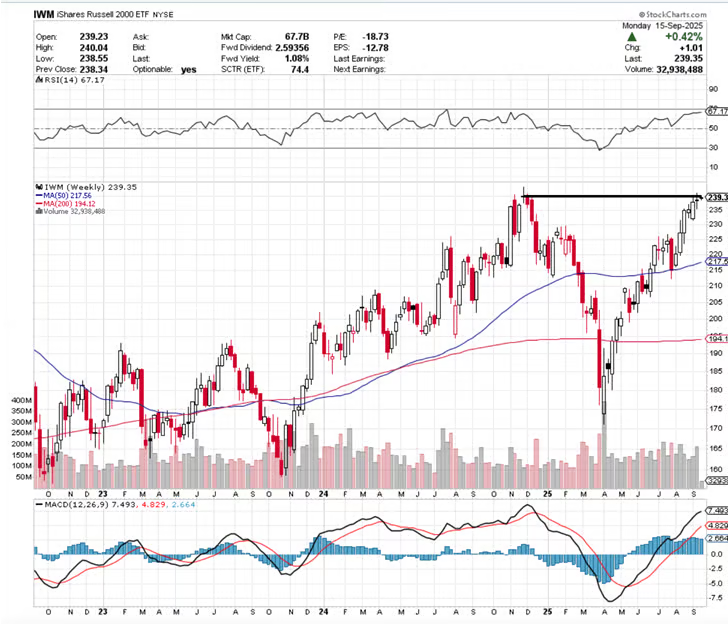
Task: Click the 'Last Earnings:' label
Action: 359,59
